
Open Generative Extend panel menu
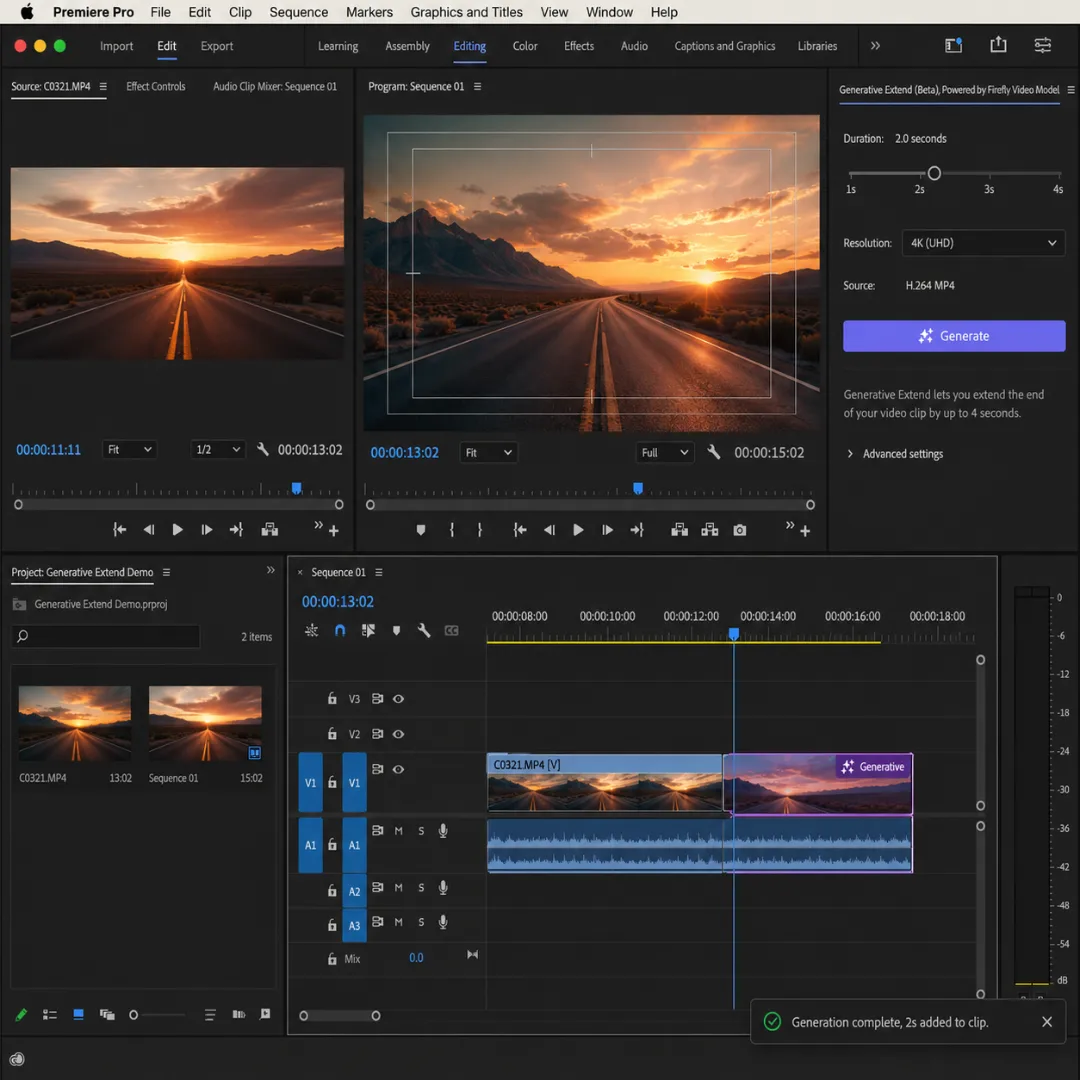tap(1070, 90)
